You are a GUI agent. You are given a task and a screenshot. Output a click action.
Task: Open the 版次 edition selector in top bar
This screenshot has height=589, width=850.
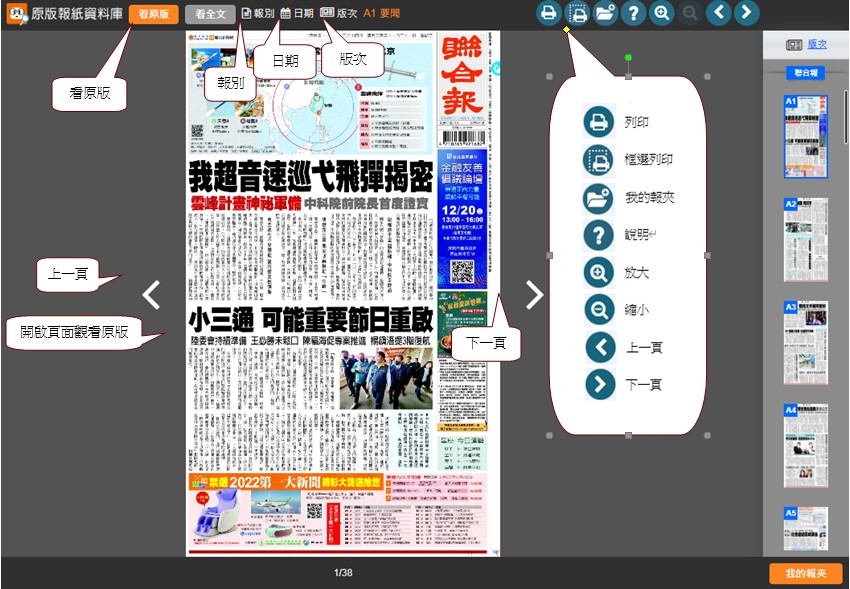(339, 14)
